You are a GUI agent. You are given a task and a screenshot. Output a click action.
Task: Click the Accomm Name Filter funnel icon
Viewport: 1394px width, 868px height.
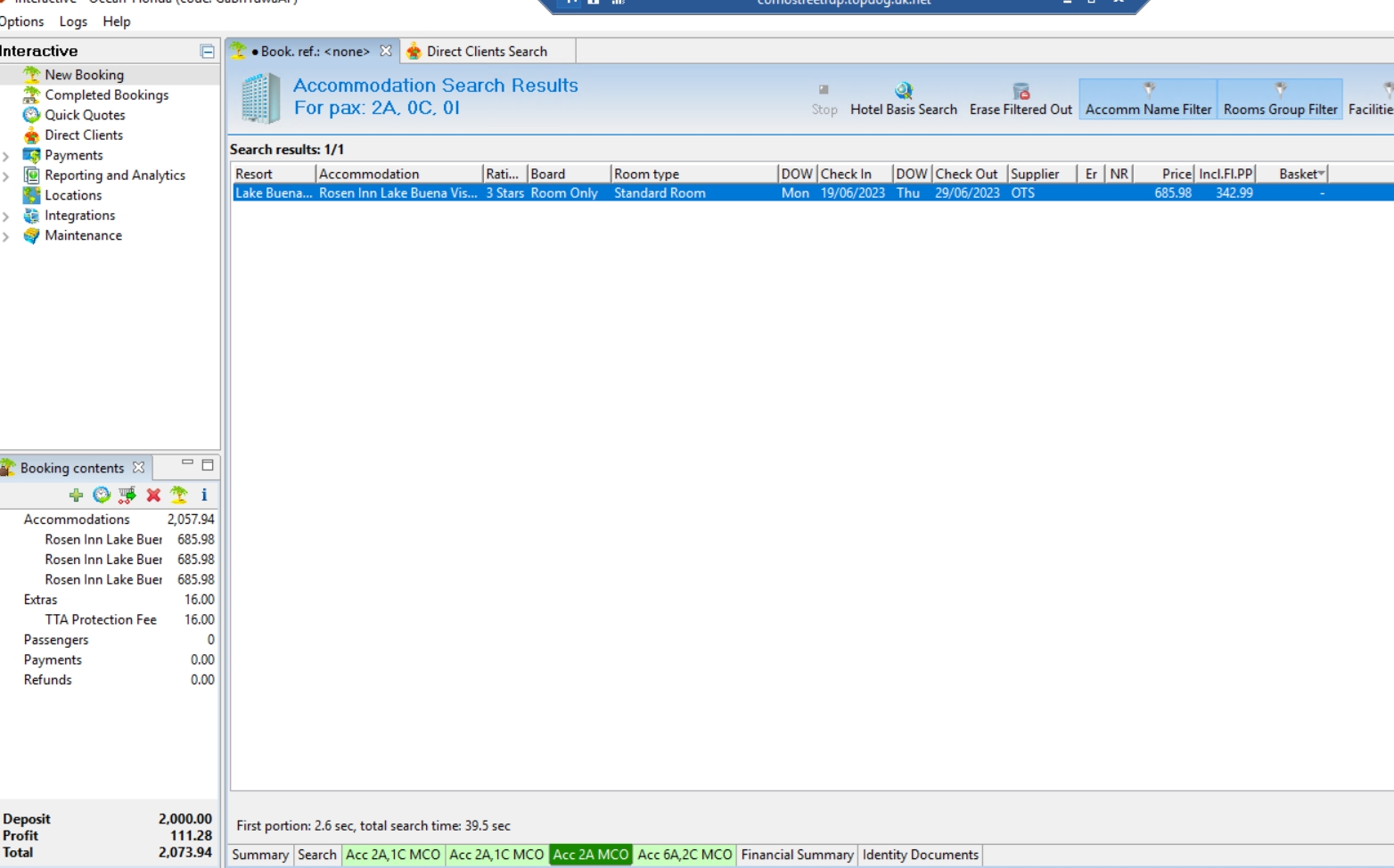[1149, 89]
